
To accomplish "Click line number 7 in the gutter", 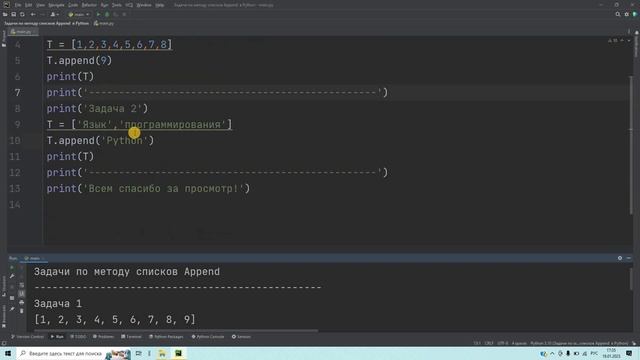I will point(18,93).
